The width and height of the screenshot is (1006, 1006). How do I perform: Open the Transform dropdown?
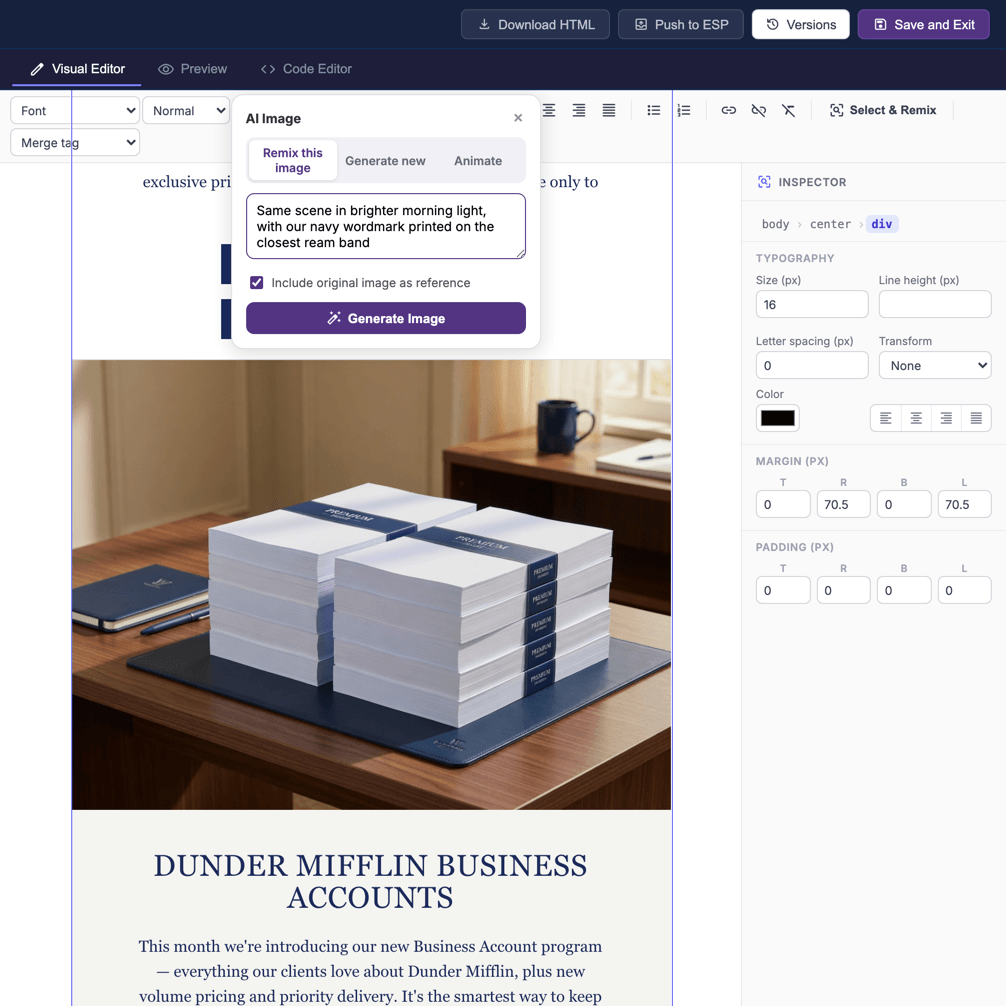pyautogui.click(x=935, y=365)
